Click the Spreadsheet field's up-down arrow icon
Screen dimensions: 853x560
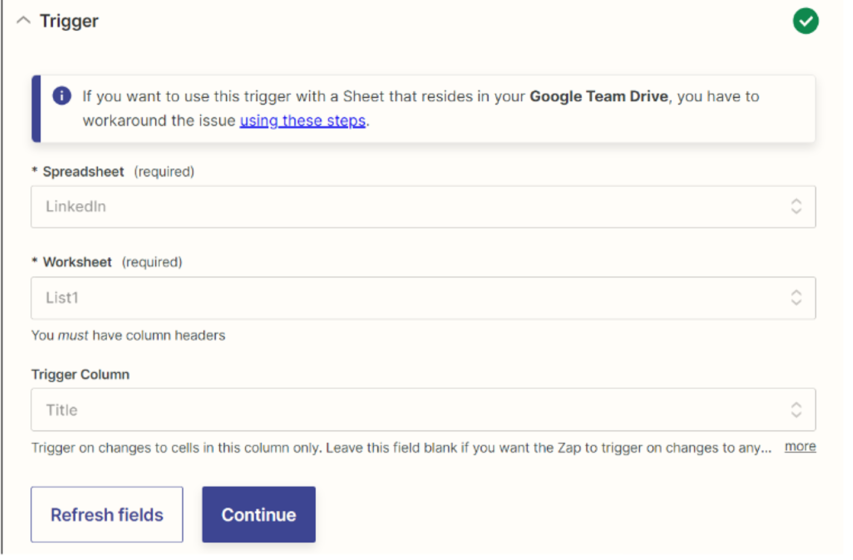[796, 206]
